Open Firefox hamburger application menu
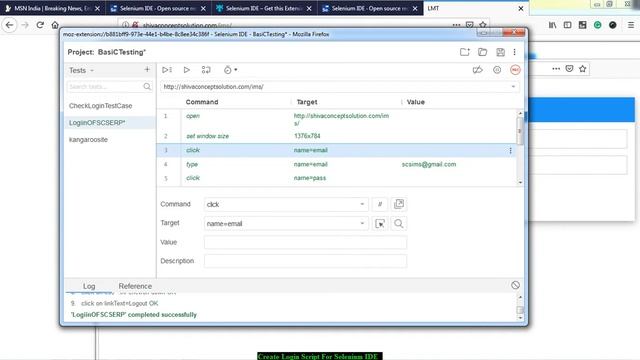 click(631, 25)
